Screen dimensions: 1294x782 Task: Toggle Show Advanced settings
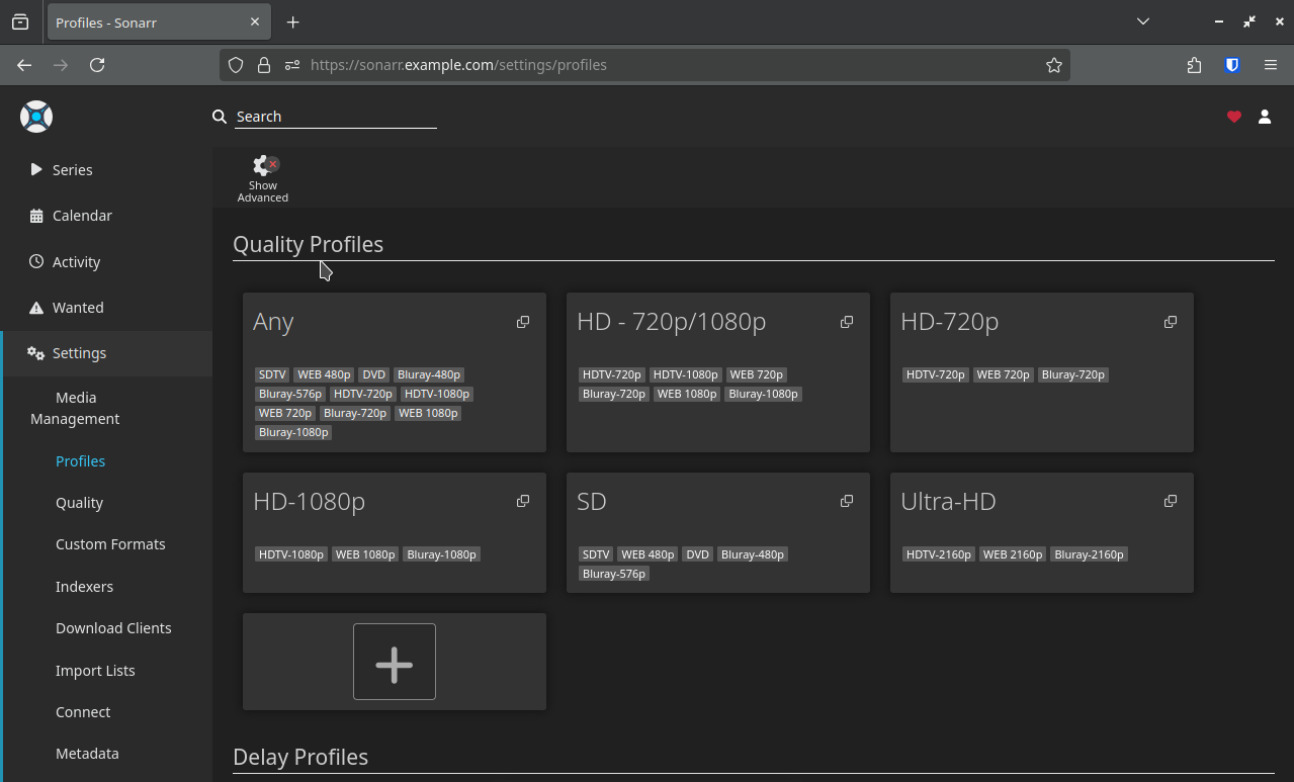tap(263, 178)
